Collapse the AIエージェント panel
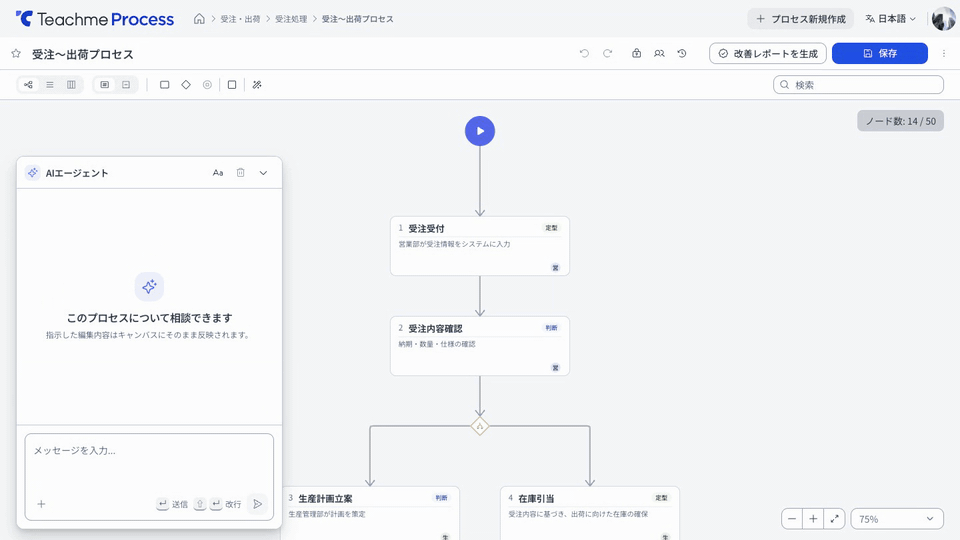The image size is (960, 540). (263, 173)
